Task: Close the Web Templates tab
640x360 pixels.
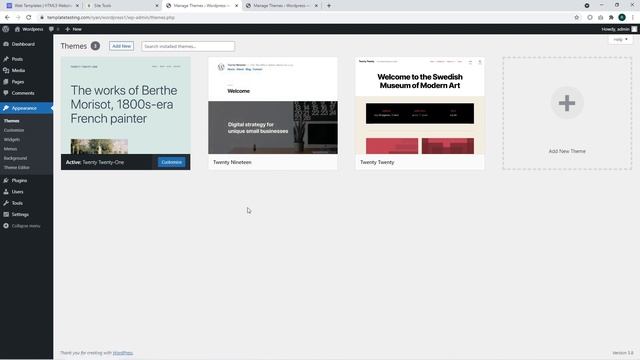Action: [x=77, y=6]
